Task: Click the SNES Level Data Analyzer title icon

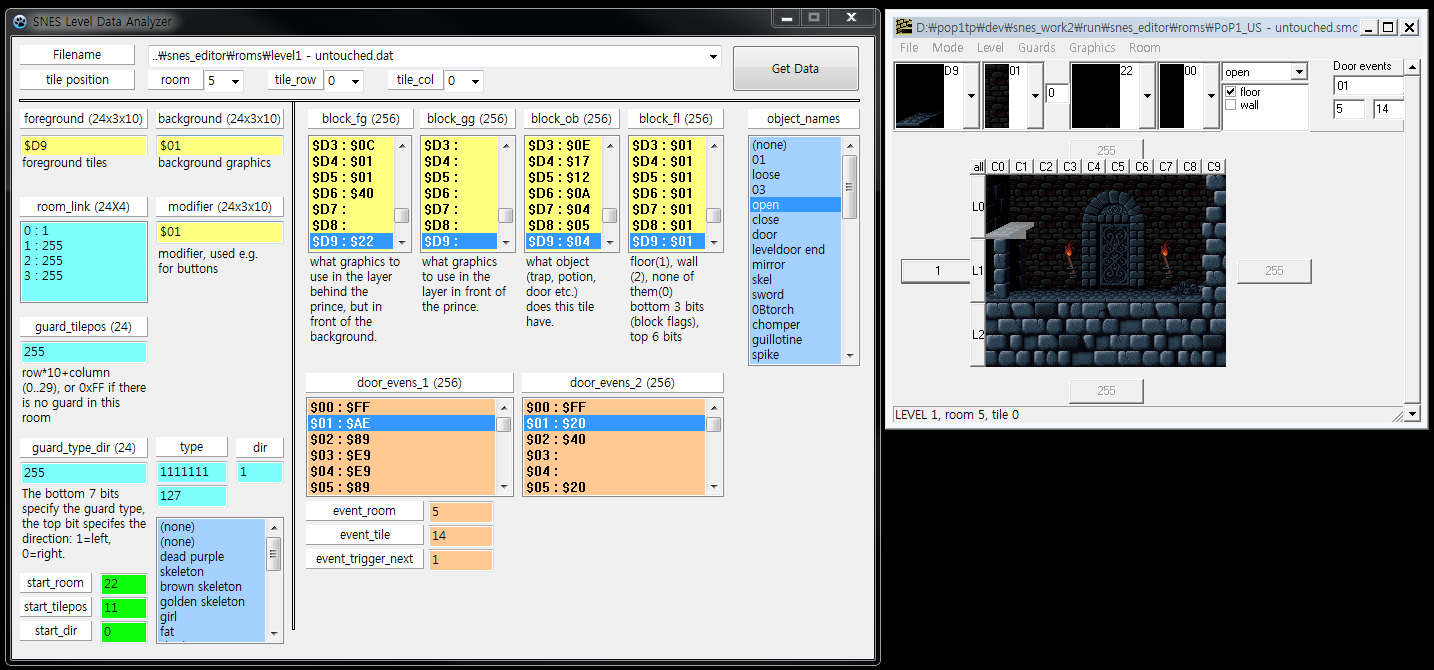Action: click(20, 22)
